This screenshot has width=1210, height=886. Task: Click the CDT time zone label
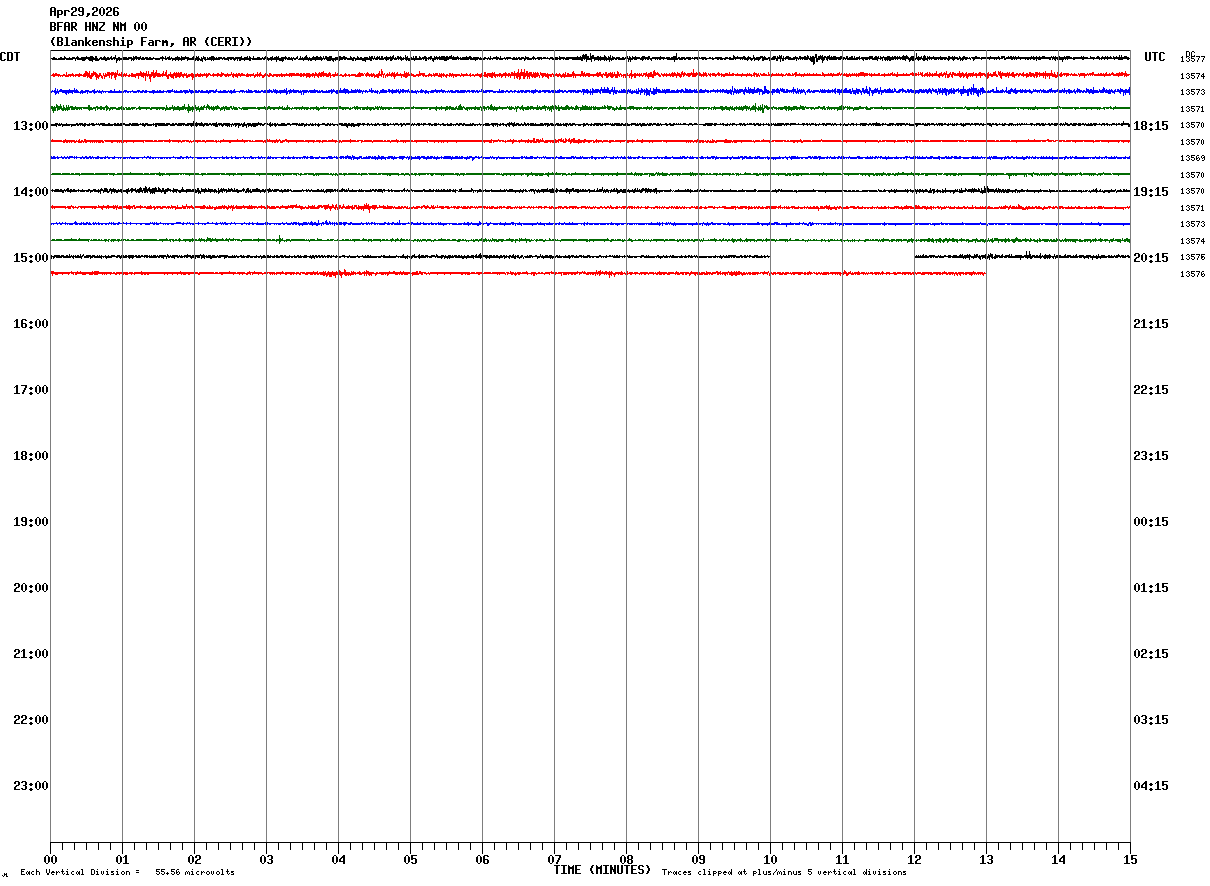tap(10, 57)
